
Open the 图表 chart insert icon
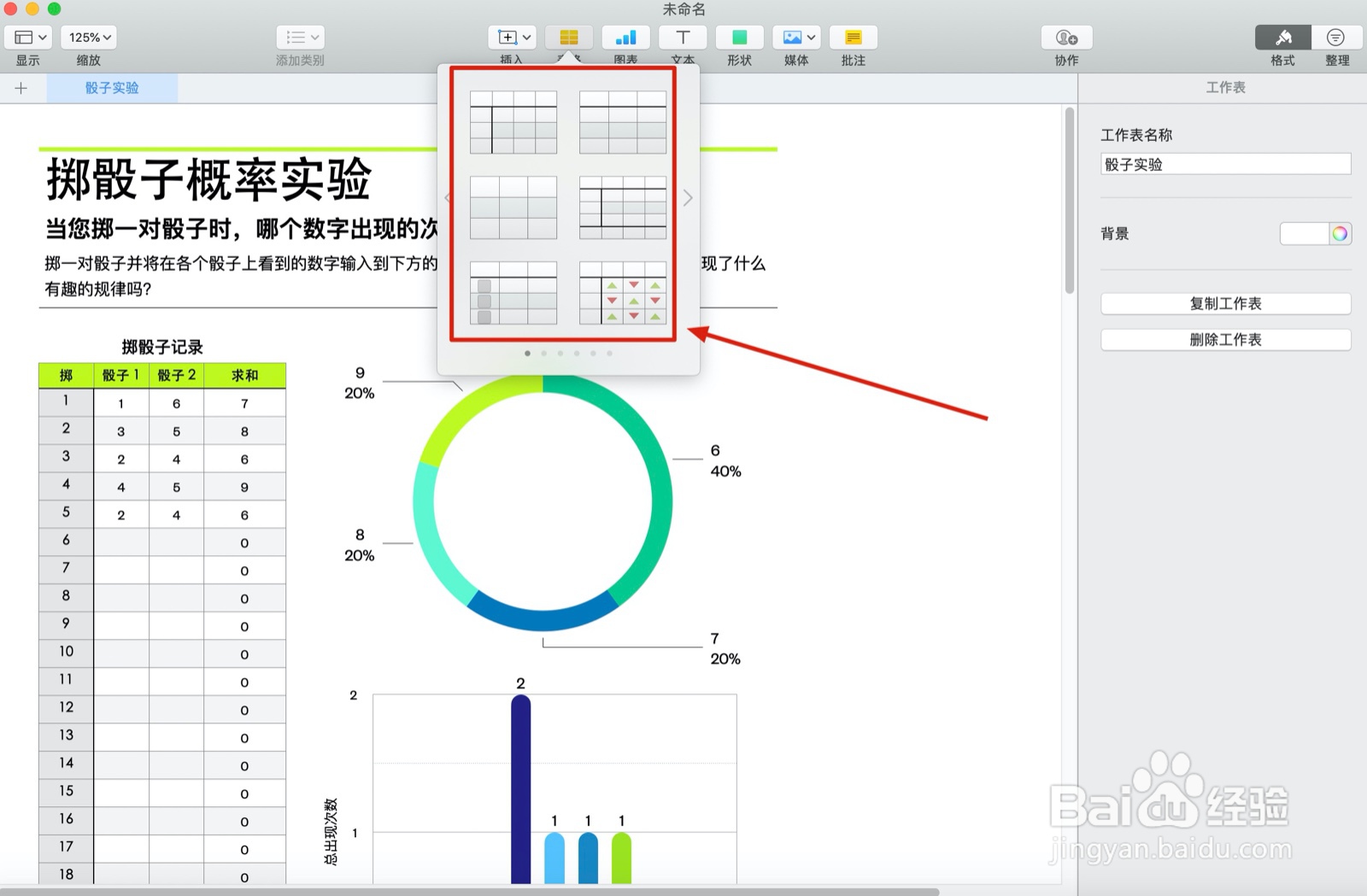point(625,38)
